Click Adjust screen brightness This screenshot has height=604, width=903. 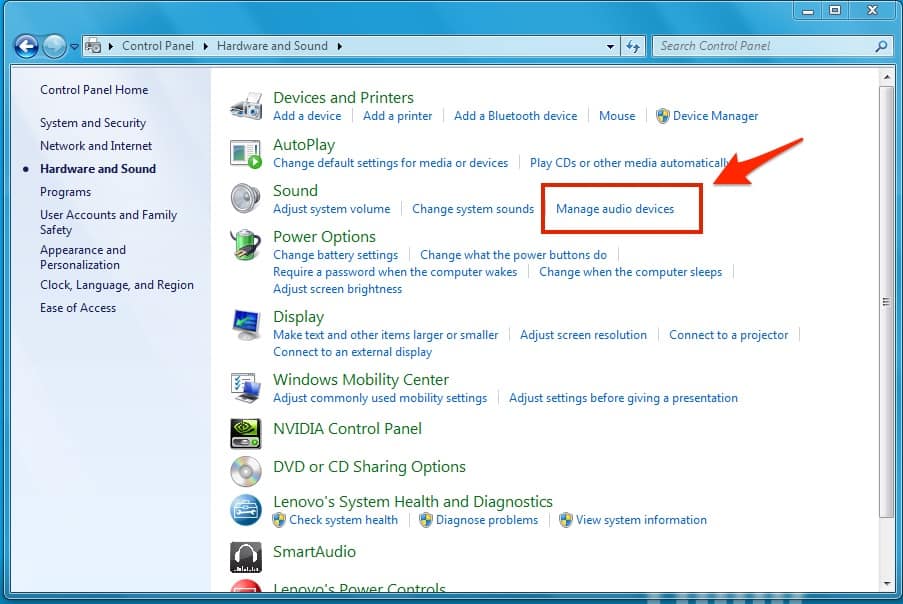(337, 289)
